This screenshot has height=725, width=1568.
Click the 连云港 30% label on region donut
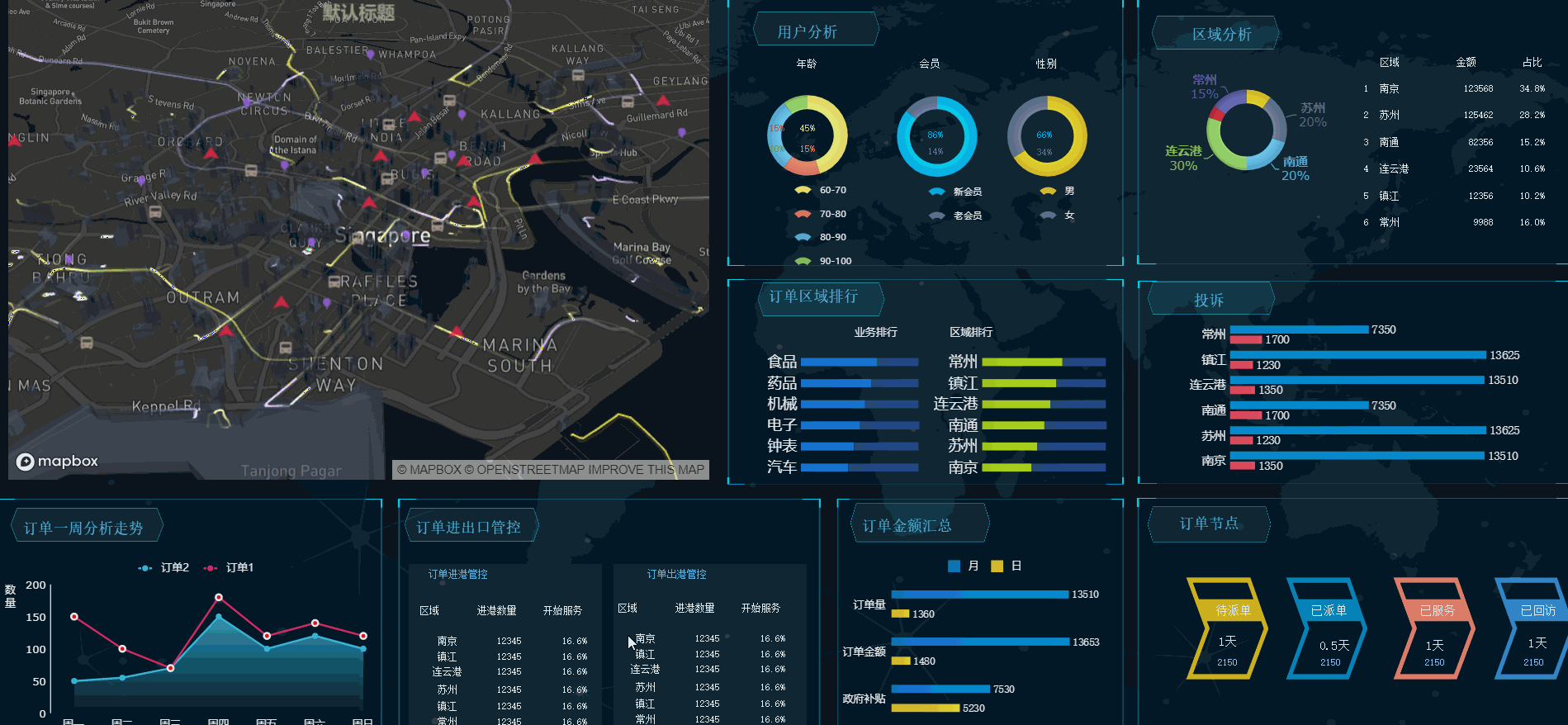point(1183,159)
